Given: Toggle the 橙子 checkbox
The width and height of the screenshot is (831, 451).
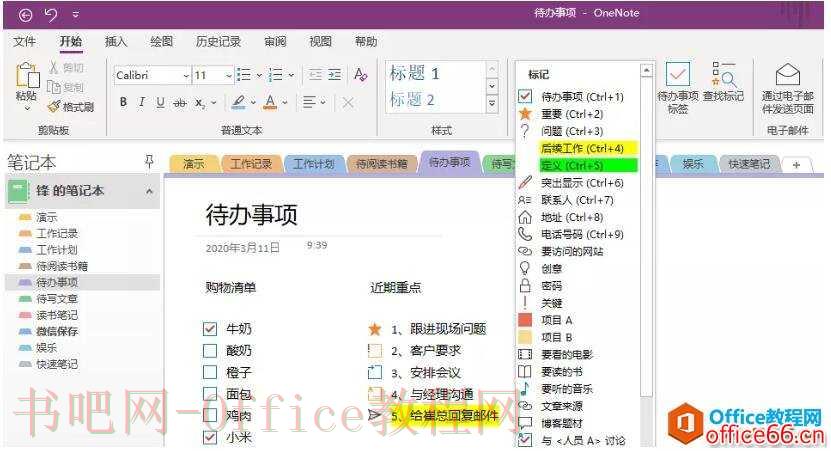Looking at the screenshot, I should (x=210, y=372).
